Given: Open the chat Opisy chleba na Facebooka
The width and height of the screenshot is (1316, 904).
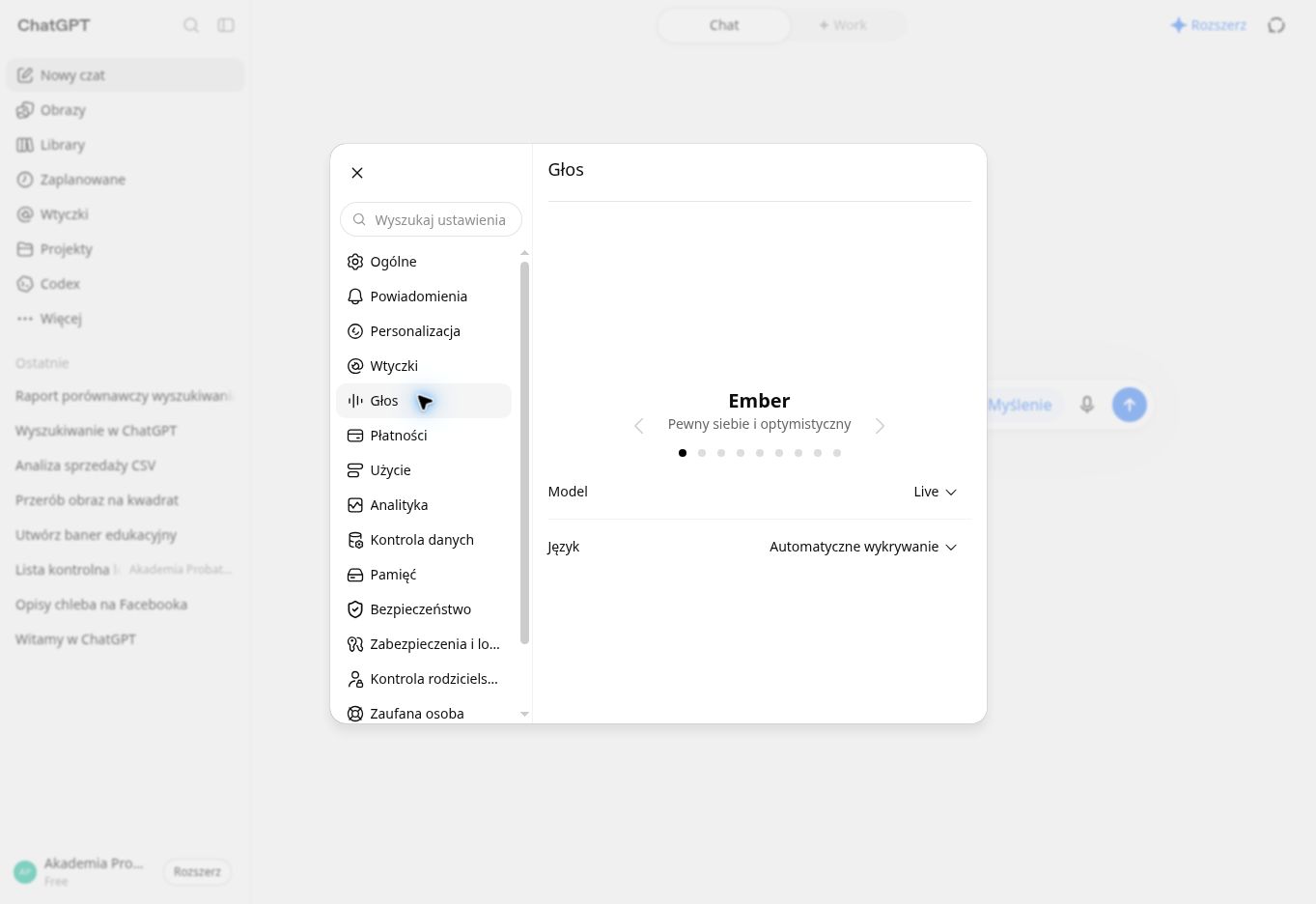Looking at the screenshot, I should (126, 605).
